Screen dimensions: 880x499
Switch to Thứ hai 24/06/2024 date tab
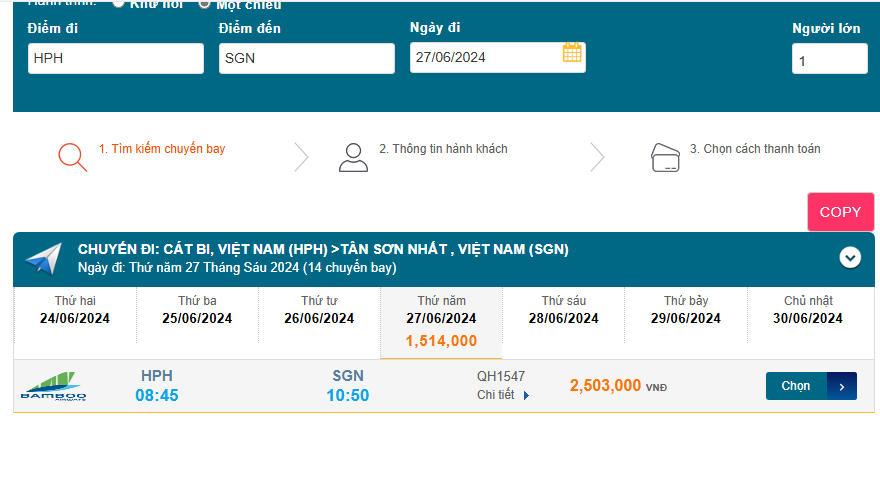tap(75, 310)
